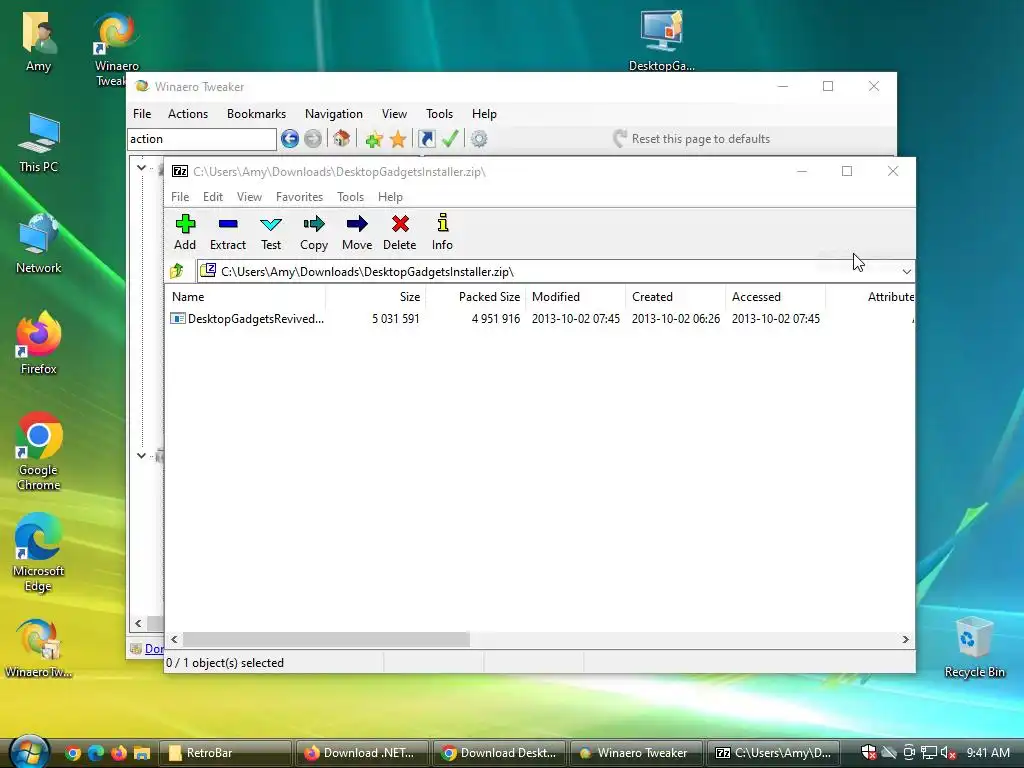The image size is (1024, 768).
Task: Click the green checkmark icon in Winaero Tweaker
Action: (450, 138)
